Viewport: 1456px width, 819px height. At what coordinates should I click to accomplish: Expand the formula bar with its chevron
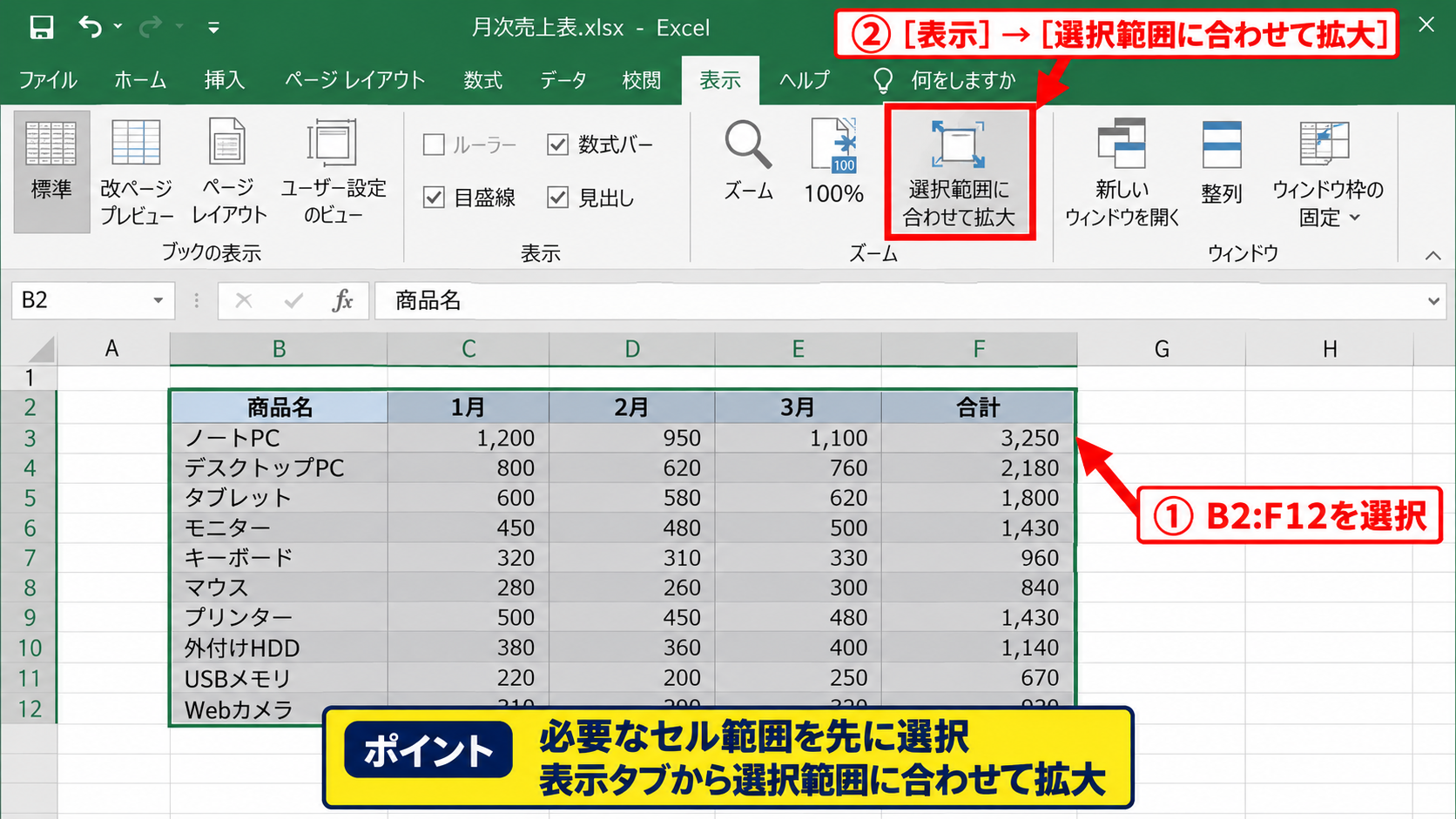point(1433,301)
